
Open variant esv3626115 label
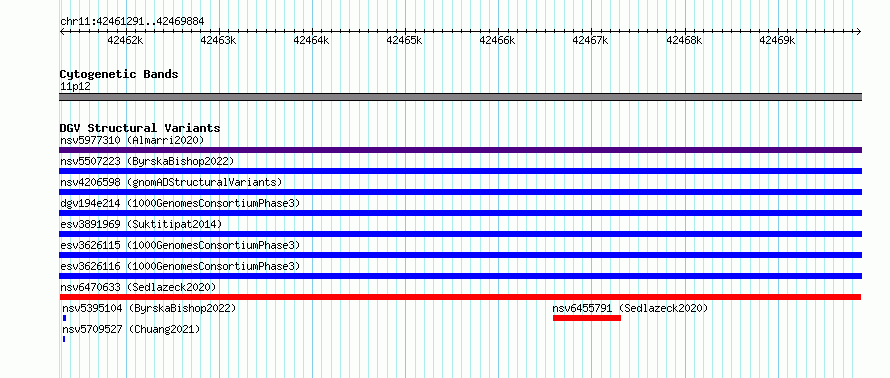click(180, 245)
